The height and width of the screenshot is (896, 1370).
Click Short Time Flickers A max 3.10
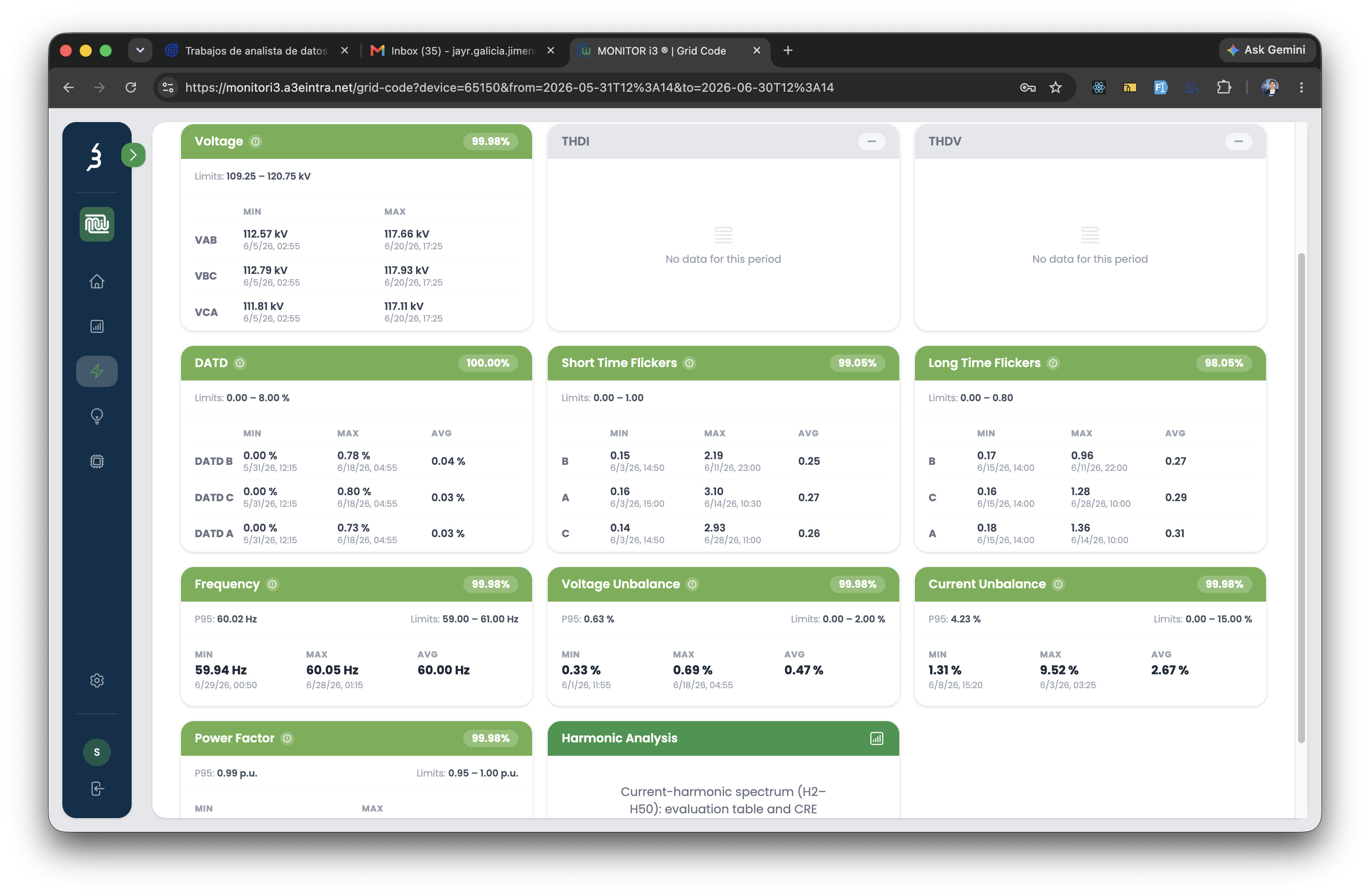714,491
